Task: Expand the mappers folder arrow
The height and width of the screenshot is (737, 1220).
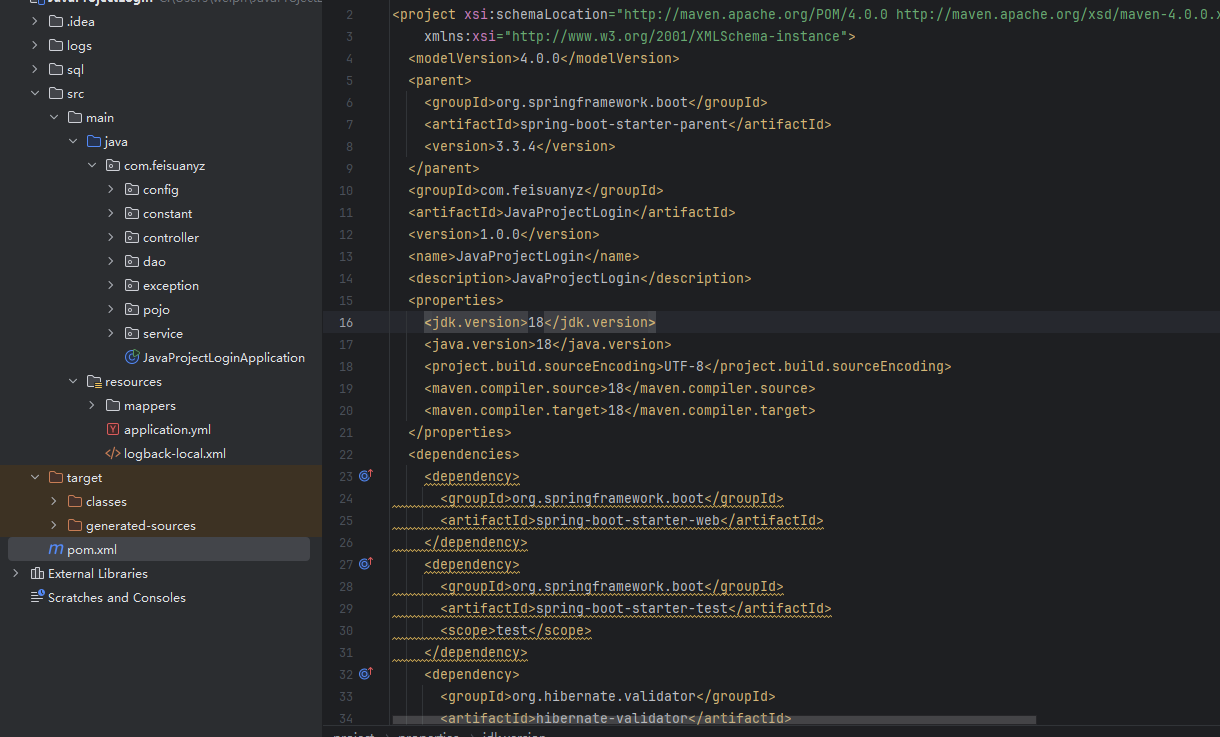Action: (x=92, y=405)
